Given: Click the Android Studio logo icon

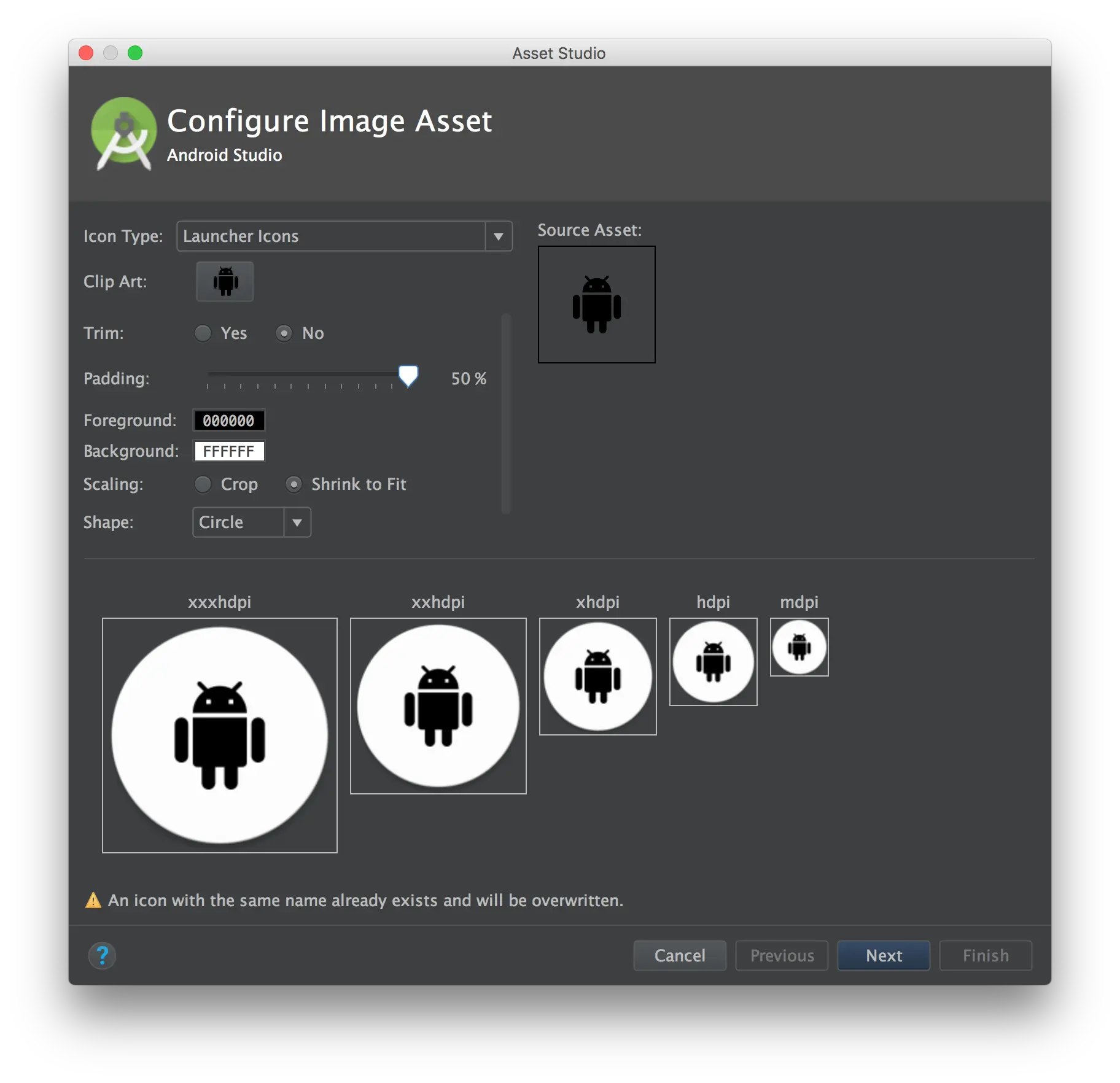Looking at the screenshot, I should tap(123, 133).
